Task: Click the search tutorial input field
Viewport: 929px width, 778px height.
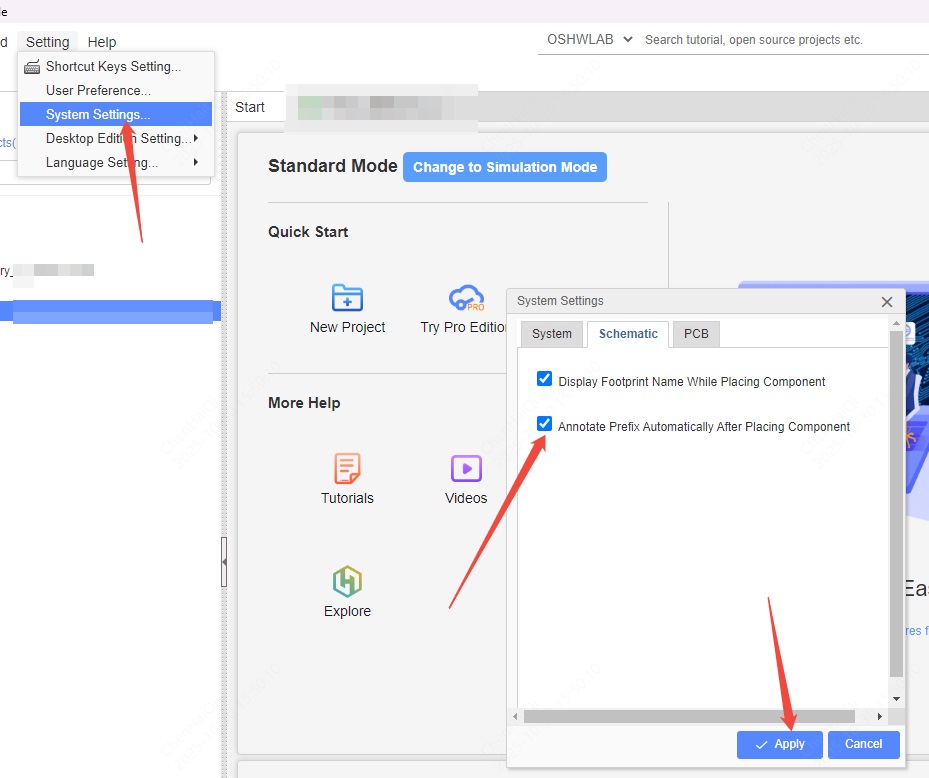Action: coord(780,40)
